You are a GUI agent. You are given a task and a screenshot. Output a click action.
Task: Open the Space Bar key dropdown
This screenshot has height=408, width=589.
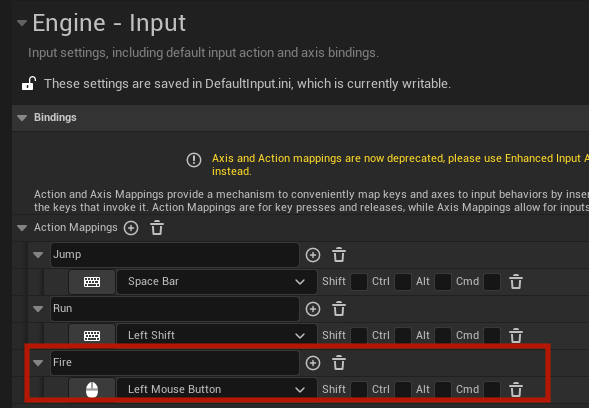point(217,281)
